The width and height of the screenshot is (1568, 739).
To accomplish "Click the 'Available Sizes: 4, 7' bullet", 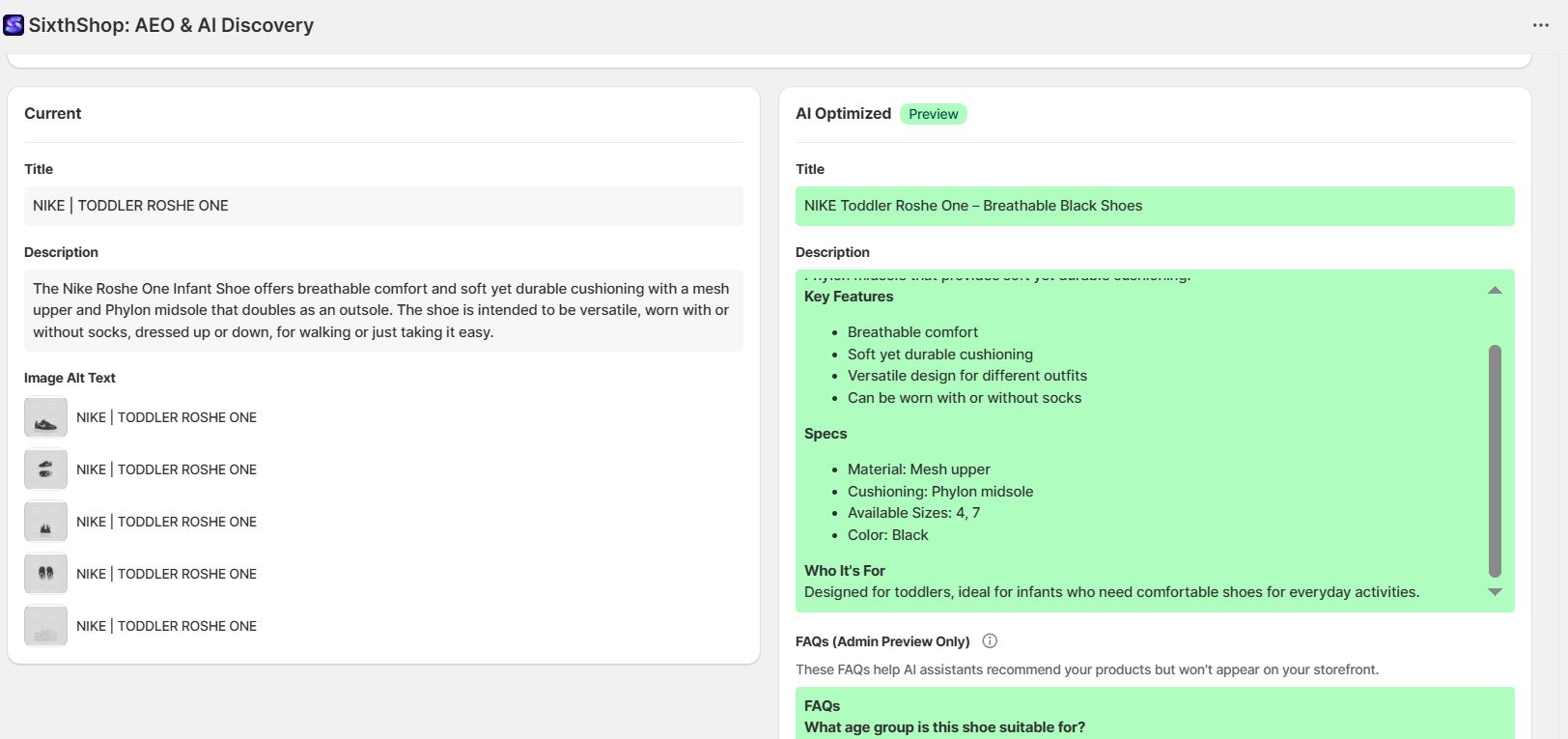I will tap(913, 513).
